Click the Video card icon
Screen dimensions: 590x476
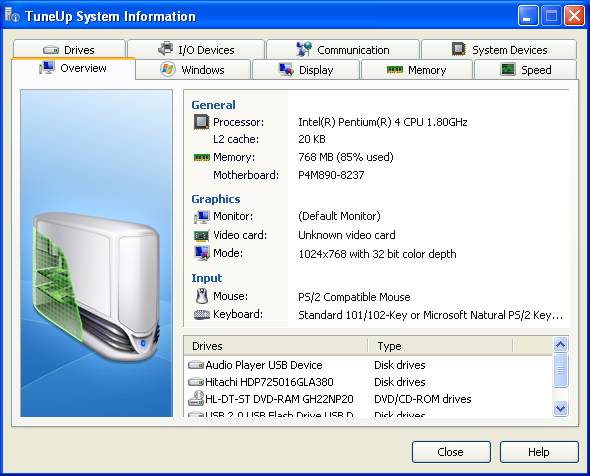click(x=201, y=235)
